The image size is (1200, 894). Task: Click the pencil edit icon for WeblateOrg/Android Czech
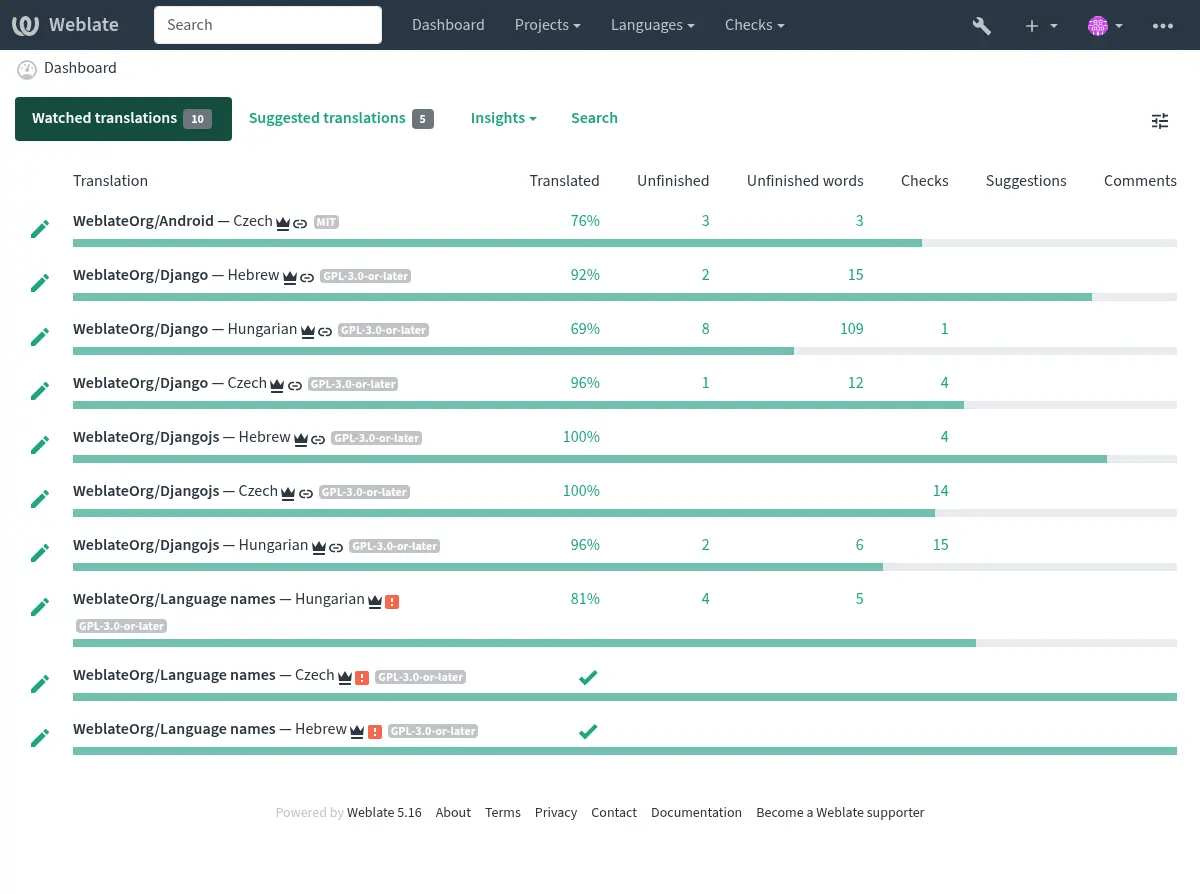point(40,230)
